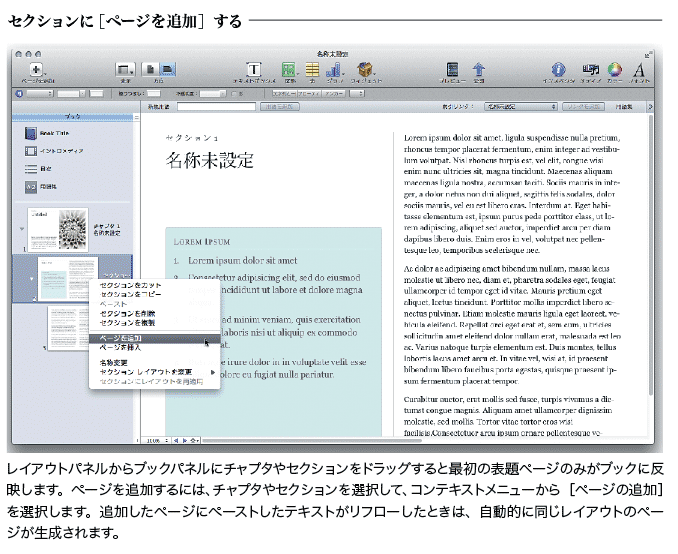Open the Media browser icon
The height and width of the screenshot is (554, 678).
[x=590, y=69]
